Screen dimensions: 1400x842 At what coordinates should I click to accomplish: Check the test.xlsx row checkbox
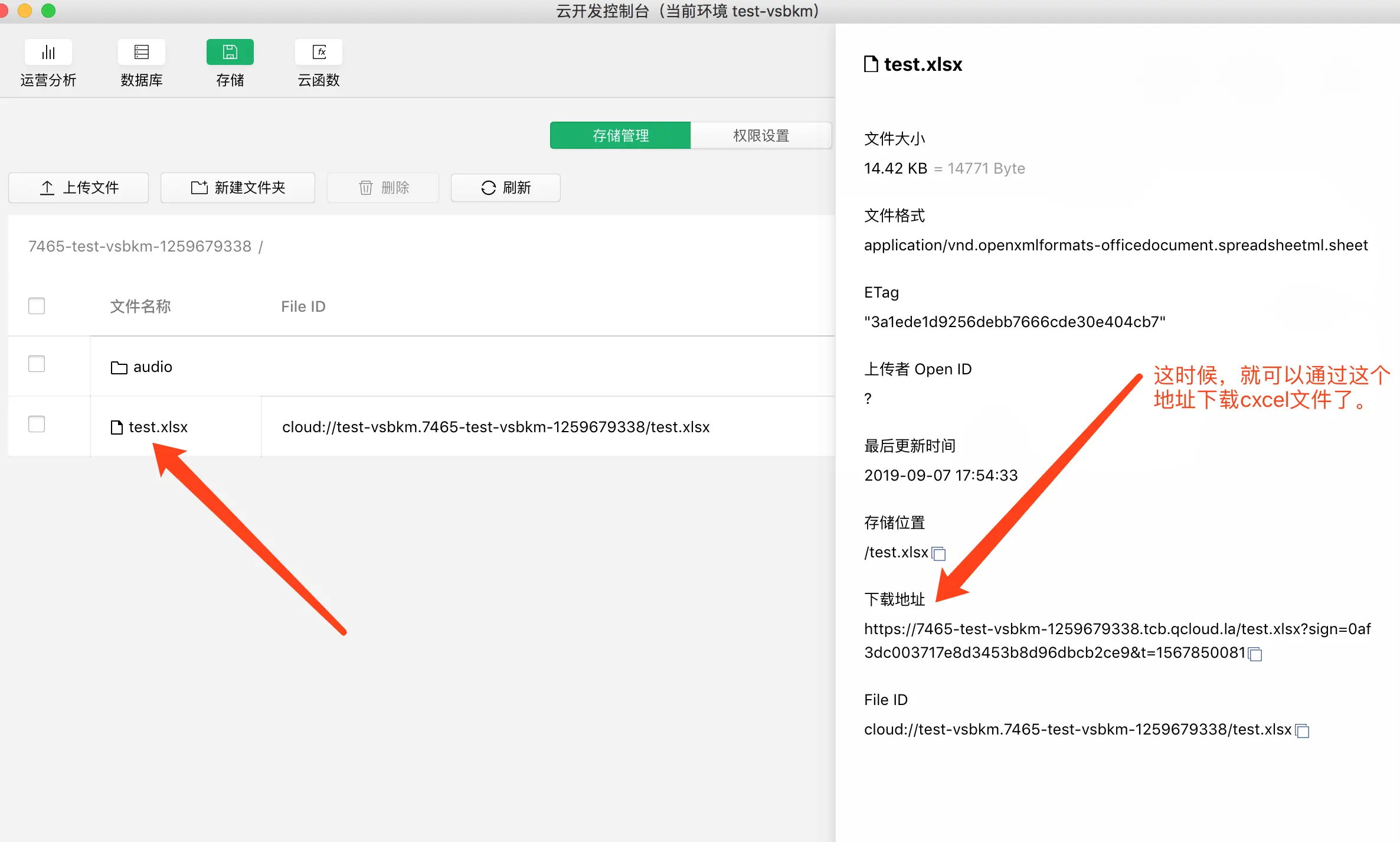click(37, 424)
